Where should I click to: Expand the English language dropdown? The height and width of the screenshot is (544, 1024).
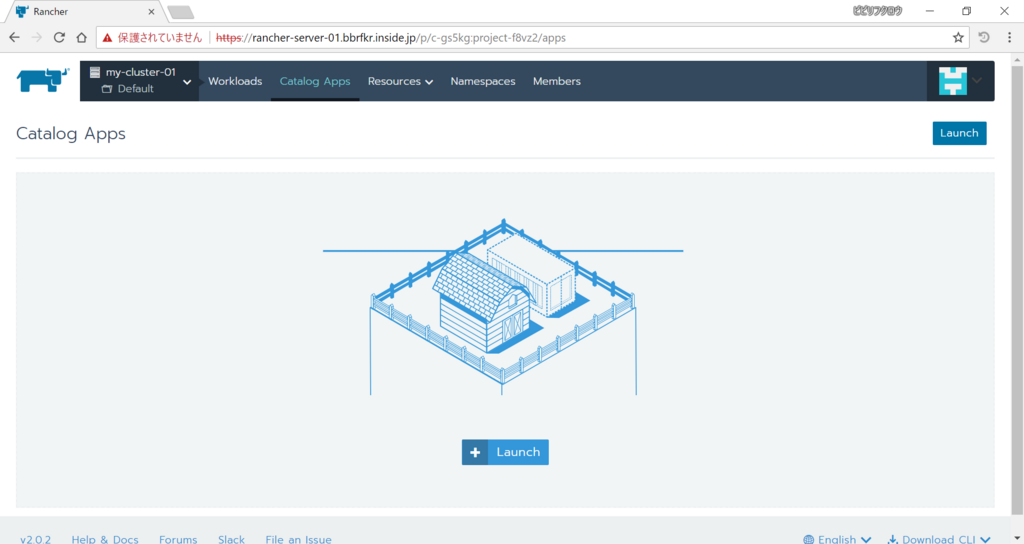point(837,539)
